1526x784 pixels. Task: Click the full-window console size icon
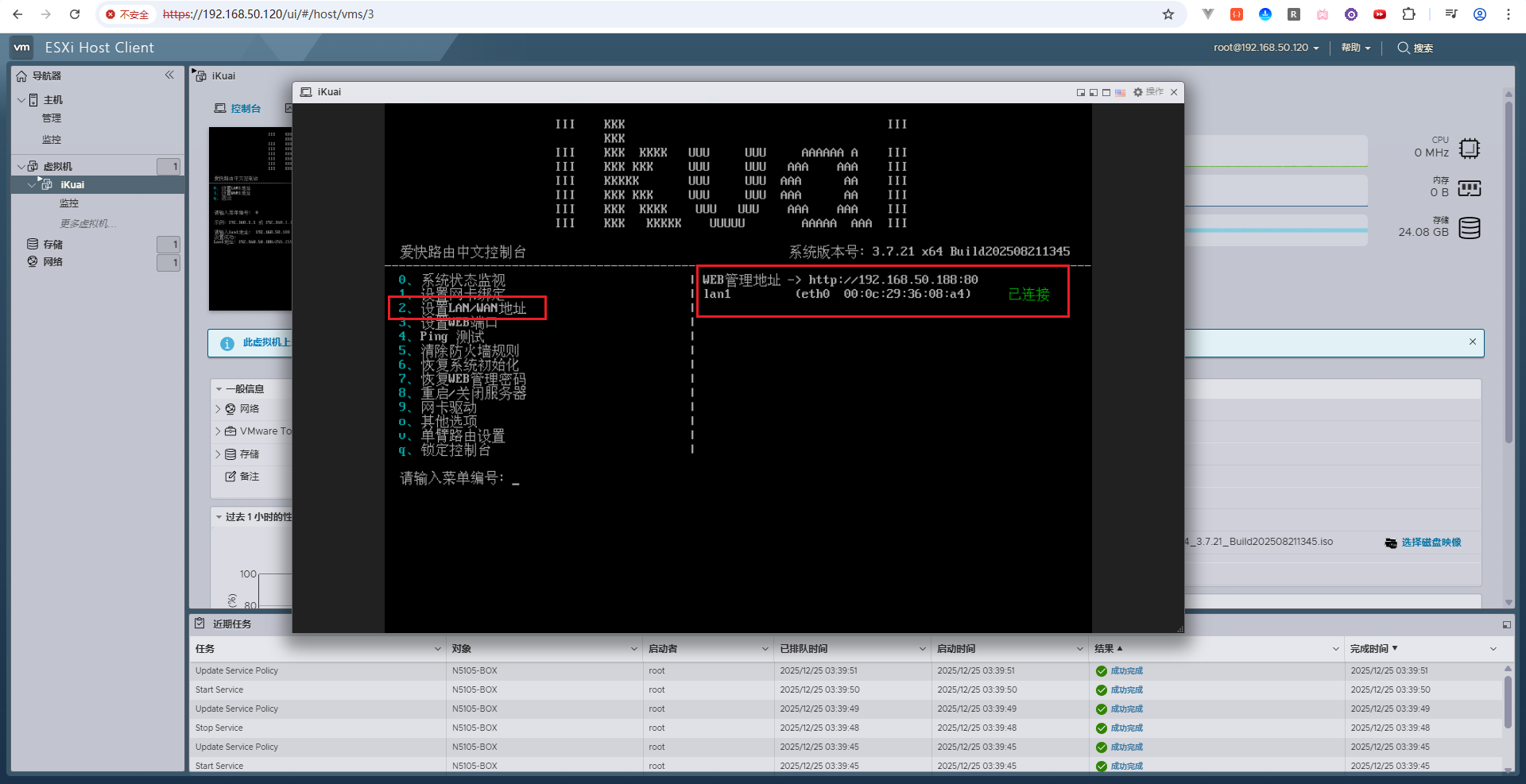1106,93
